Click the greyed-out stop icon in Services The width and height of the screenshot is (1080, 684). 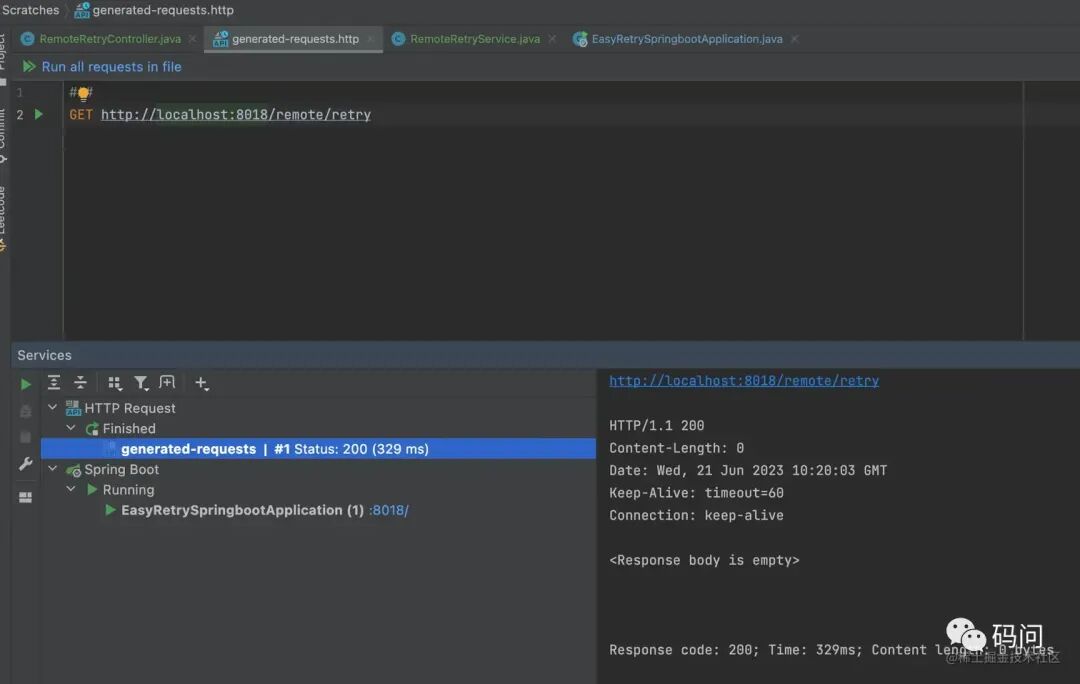25,437
